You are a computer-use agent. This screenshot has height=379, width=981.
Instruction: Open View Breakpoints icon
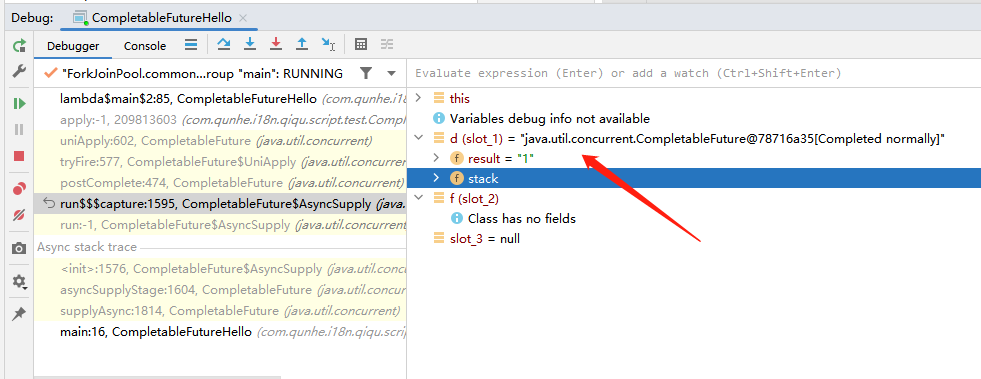19,188
